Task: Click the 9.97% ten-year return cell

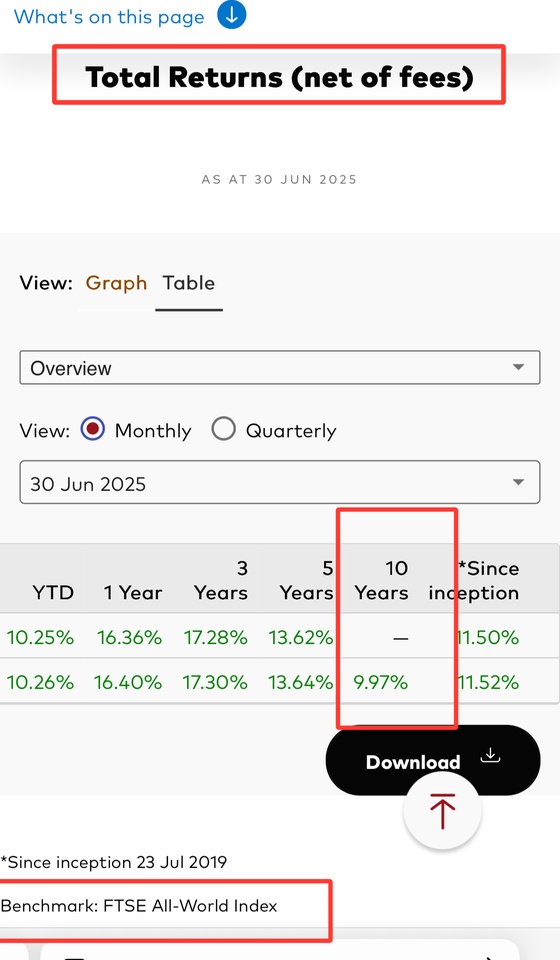Action: pos(381,682)
